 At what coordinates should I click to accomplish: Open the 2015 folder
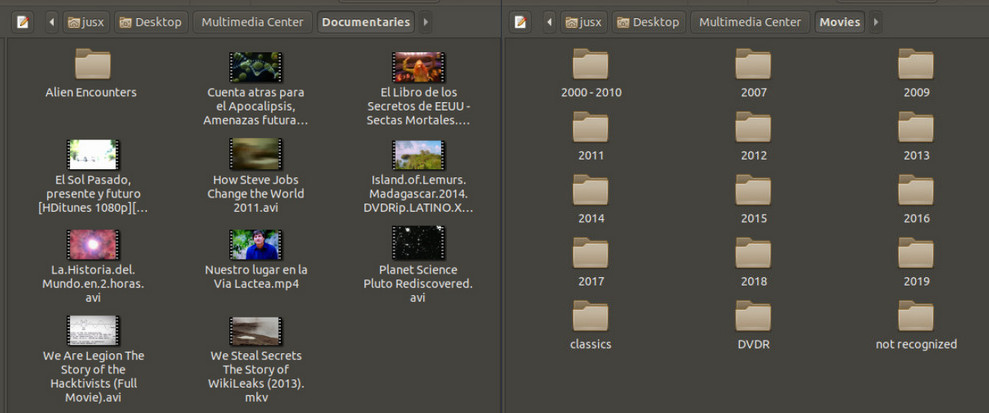coord(753,190)
